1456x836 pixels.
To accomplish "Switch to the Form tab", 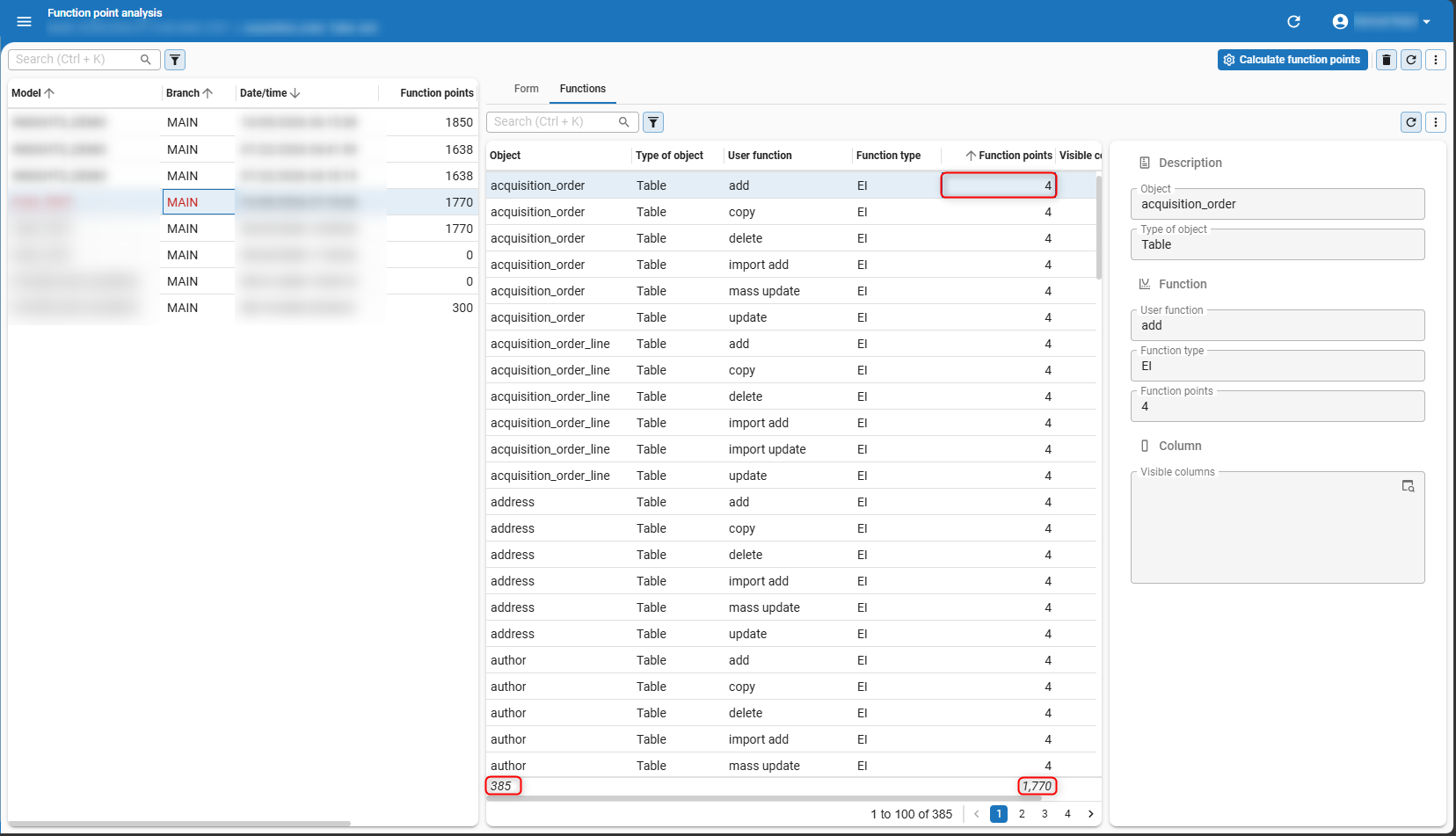I will tap(527, 89).
